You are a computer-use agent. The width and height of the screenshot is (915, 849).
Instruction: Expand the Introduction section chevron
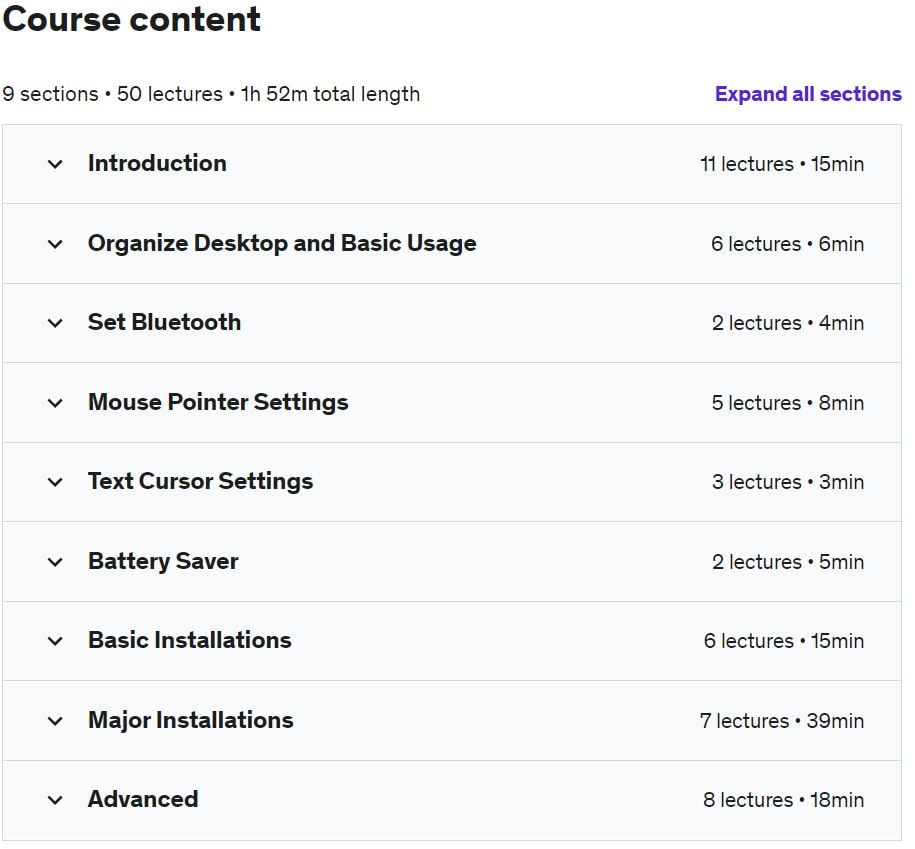55,164
